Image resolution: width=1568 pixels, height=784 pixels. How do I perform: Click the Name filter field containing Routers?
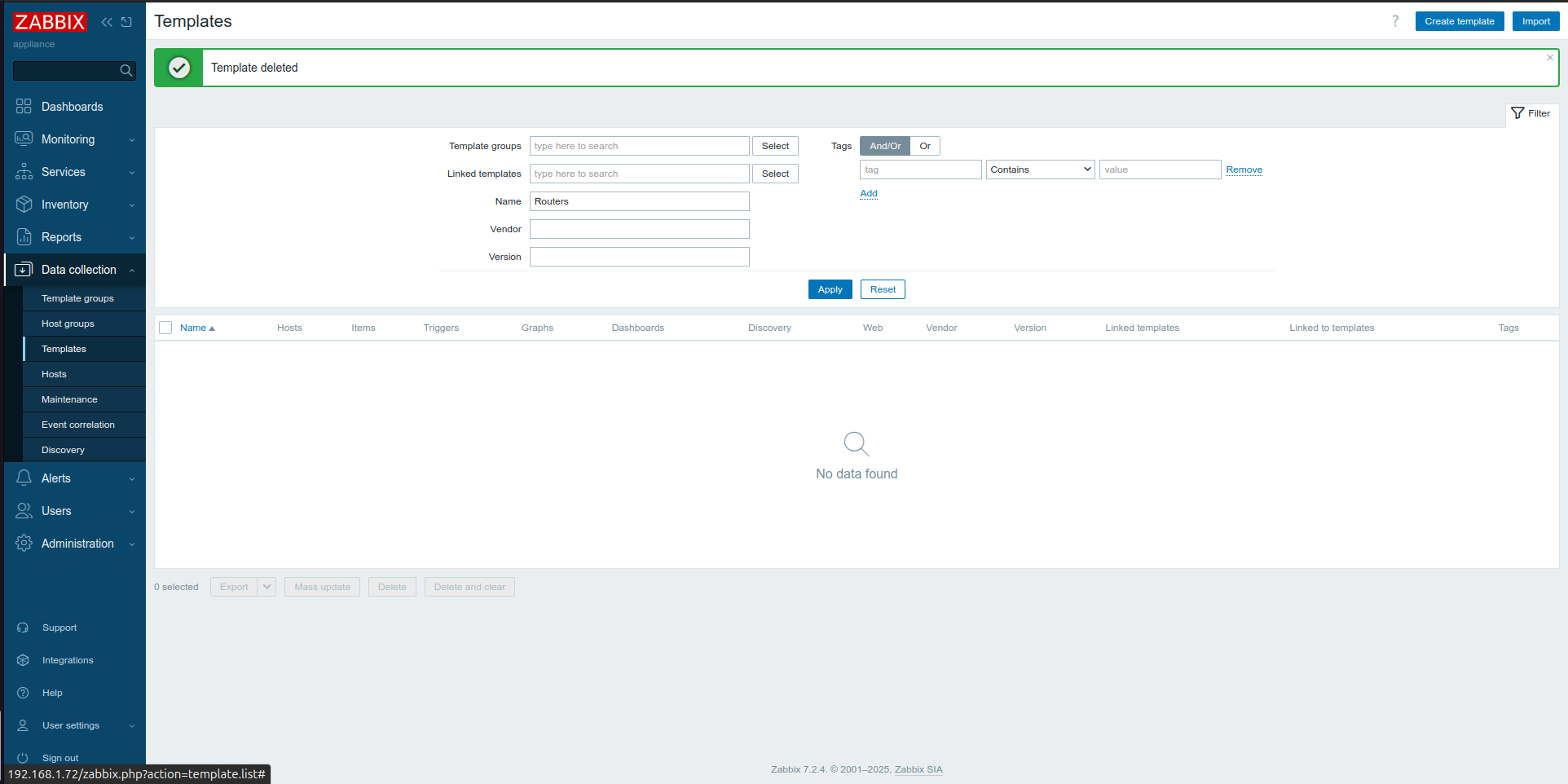(639, 200)
